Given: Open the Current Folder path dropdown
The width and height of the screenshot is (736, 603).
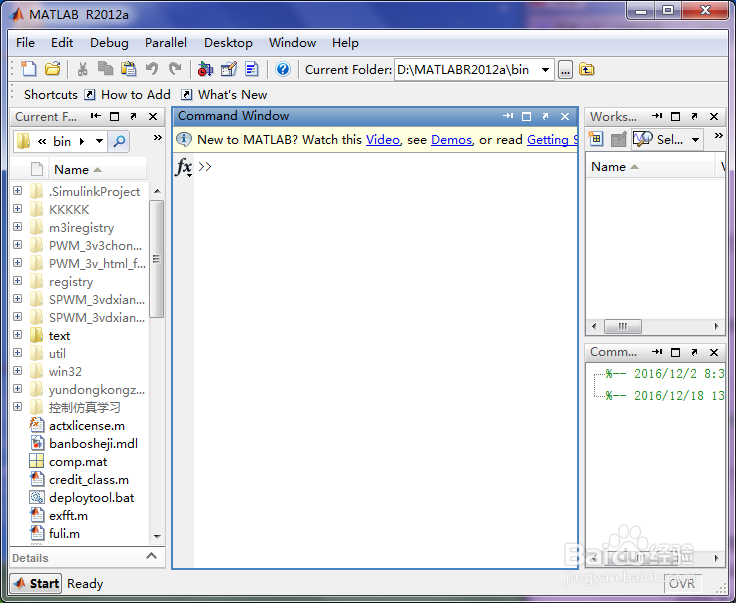Looking at the screenshot, I should click(x=545, y=70).
